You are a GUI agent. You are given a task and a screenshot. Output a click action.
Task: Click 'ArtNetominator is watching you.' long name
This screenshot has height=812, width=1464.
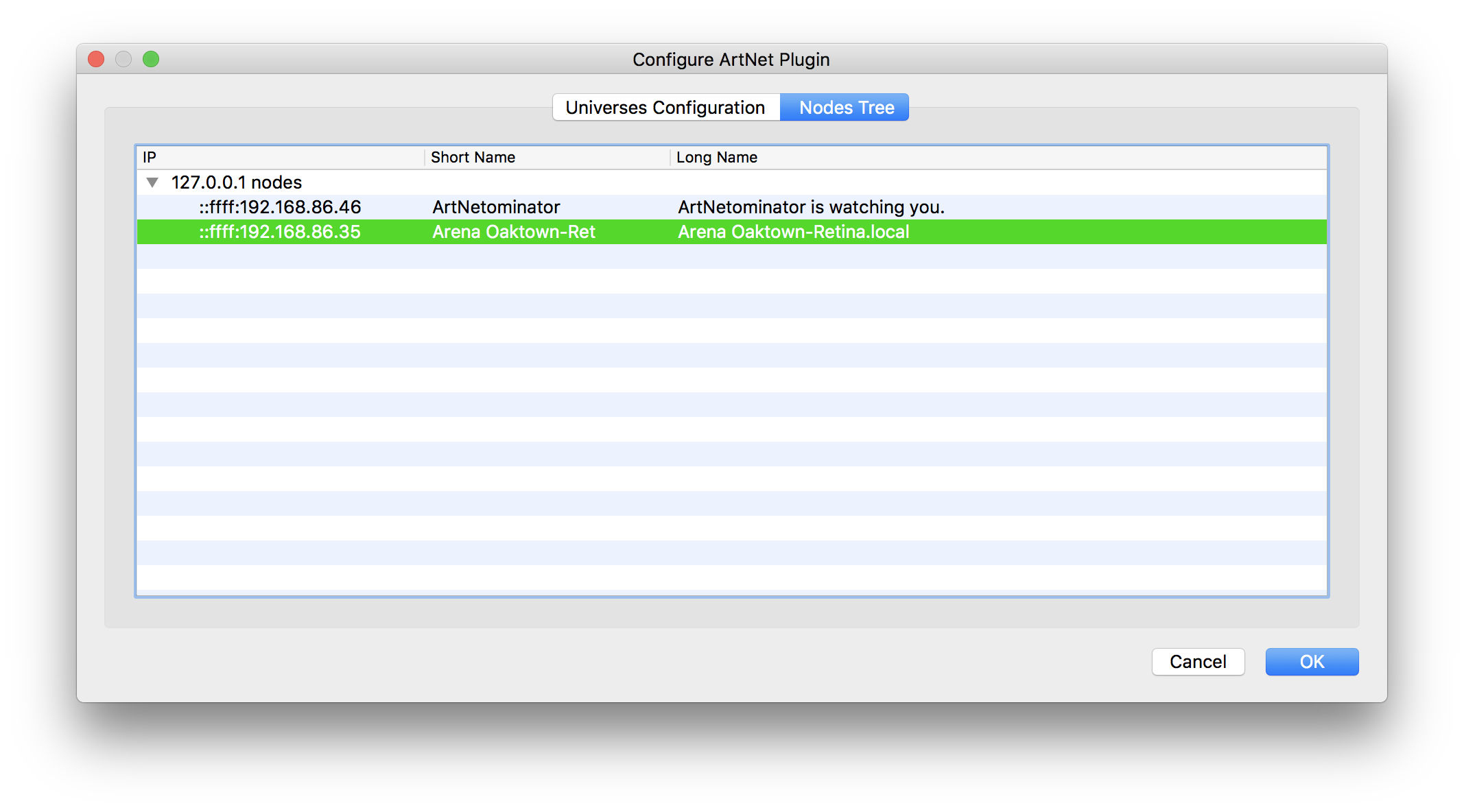click(x=811, y=207)
